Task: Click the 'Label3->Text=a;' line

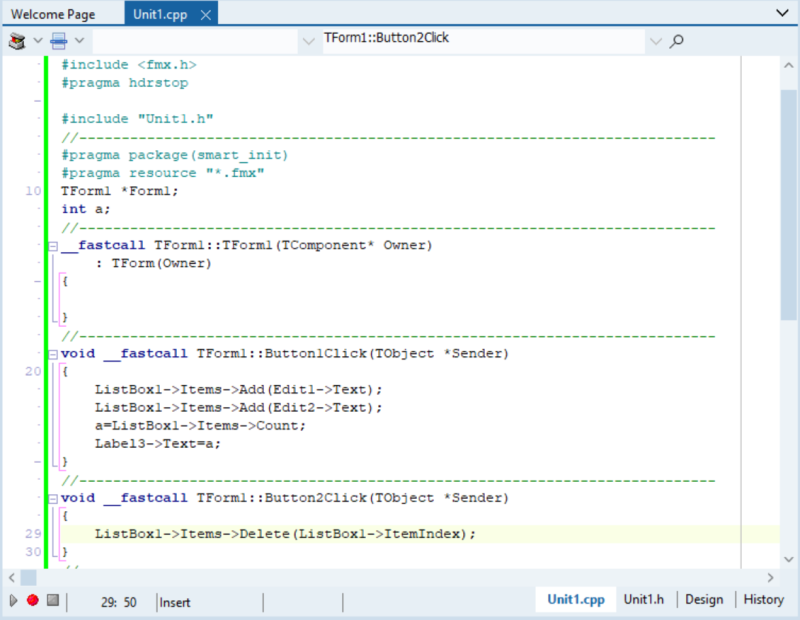Action: click(x=158, y=444)
